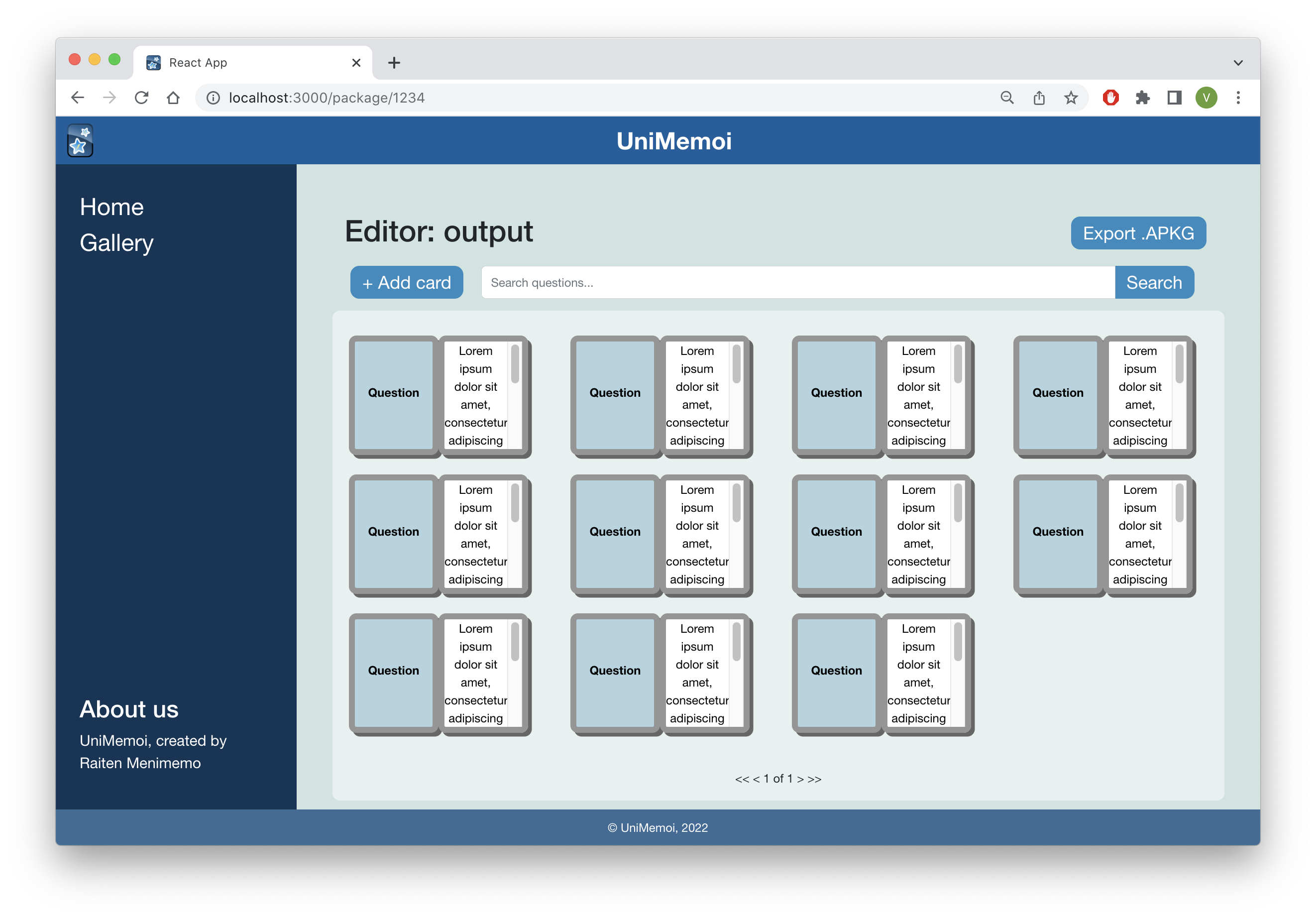Reload the page with refresh icon
The image size is (1316, 919).
[141, 98]
